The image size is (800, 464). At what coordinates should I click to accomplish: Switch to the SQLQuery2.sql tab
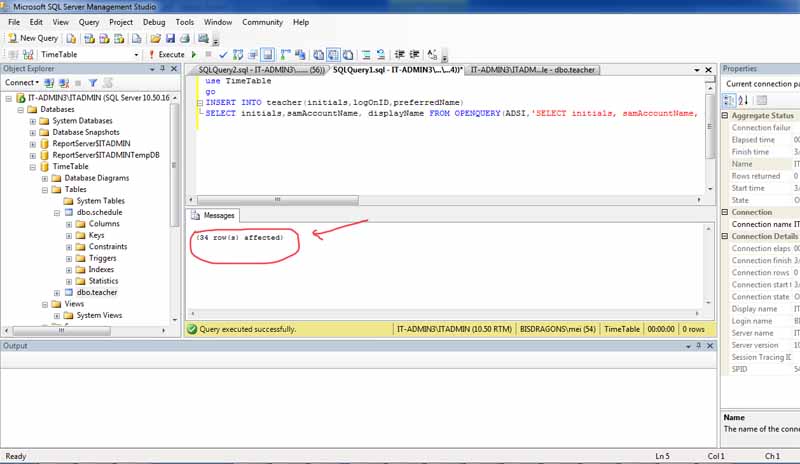(261, 70)
